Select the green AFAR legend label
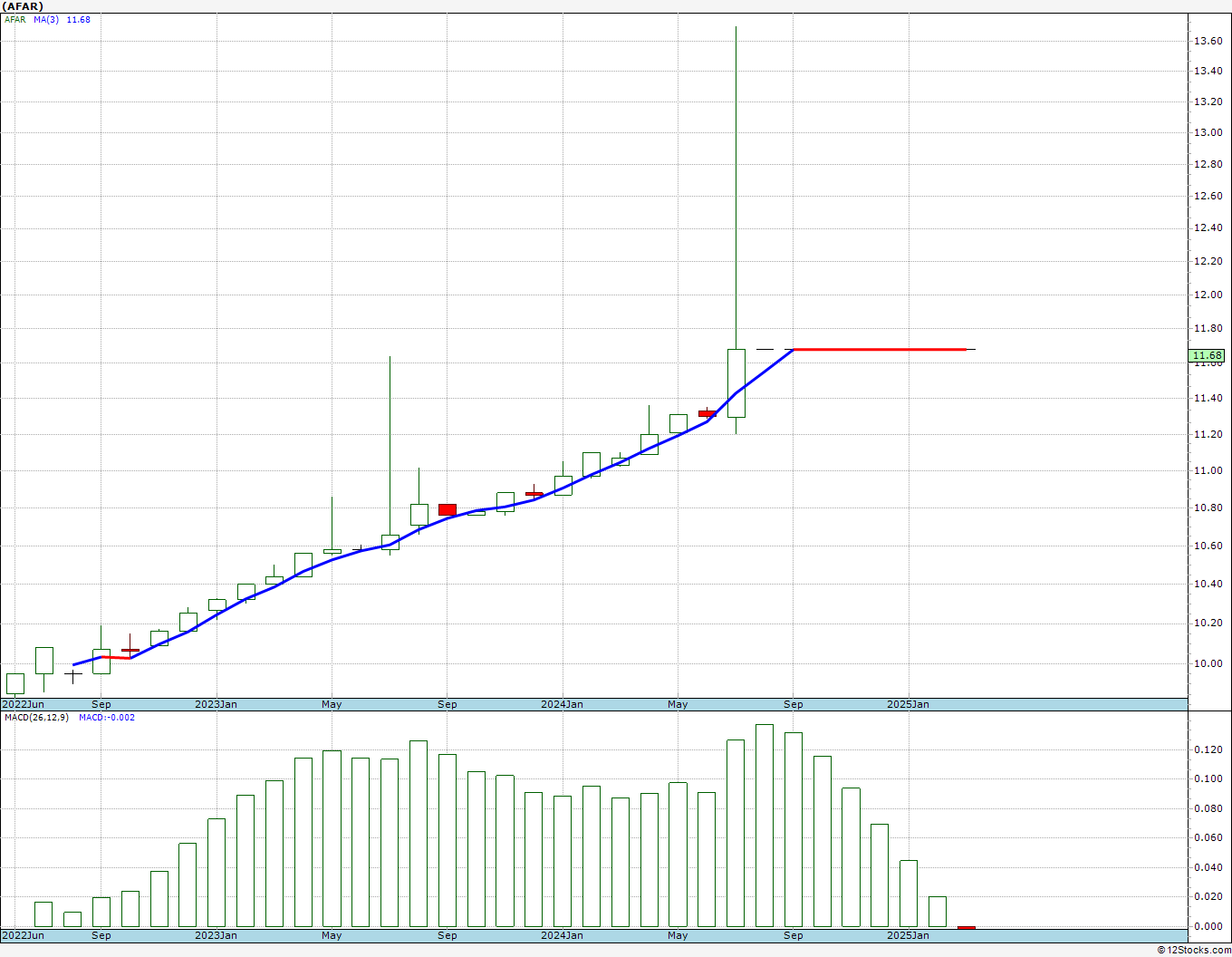Image resolution: width=1232 pixels, height=957 pixels. point(15,19)
